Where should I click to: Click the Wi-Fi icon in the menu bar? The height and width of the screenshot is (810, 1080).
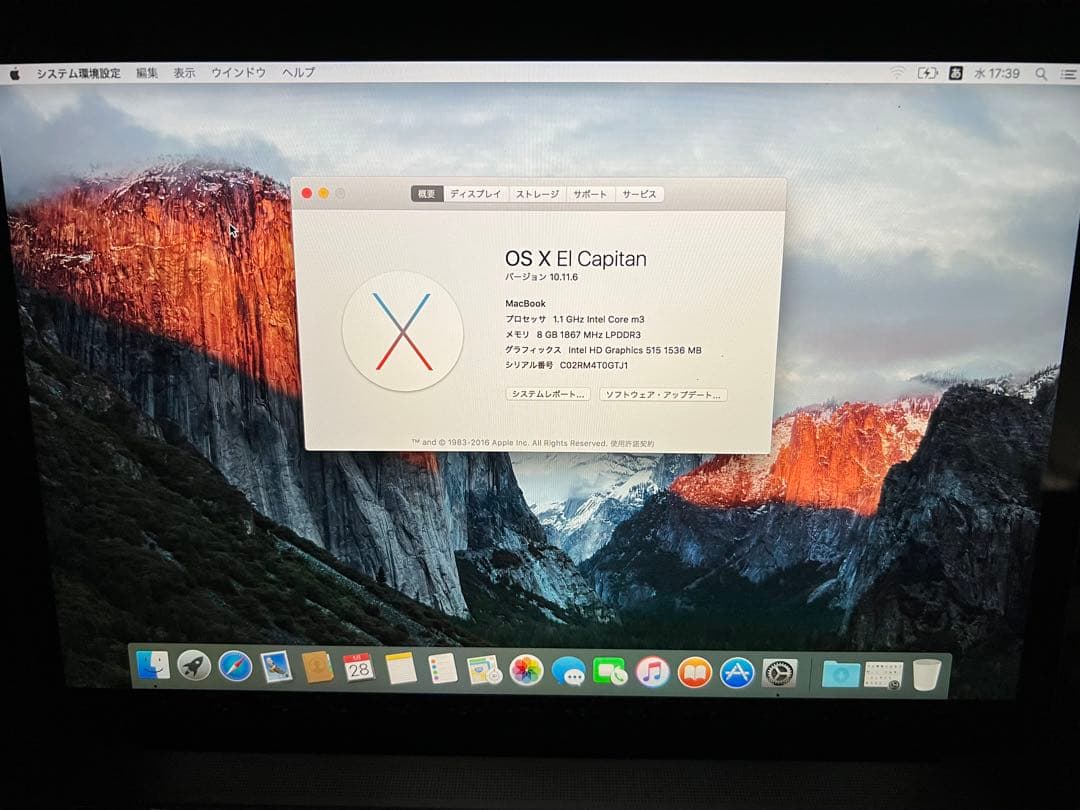tap(898, 73)
